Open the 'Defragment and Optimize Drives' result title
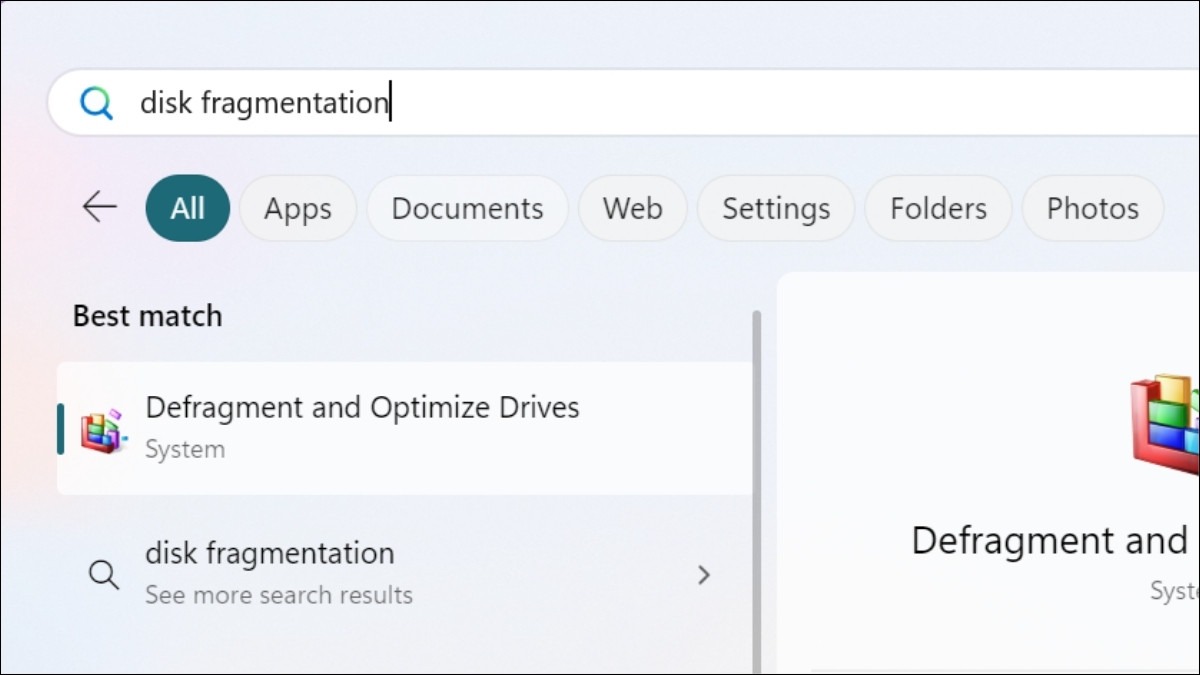The width and height of the screenshot is (1200, 675). 362,408
